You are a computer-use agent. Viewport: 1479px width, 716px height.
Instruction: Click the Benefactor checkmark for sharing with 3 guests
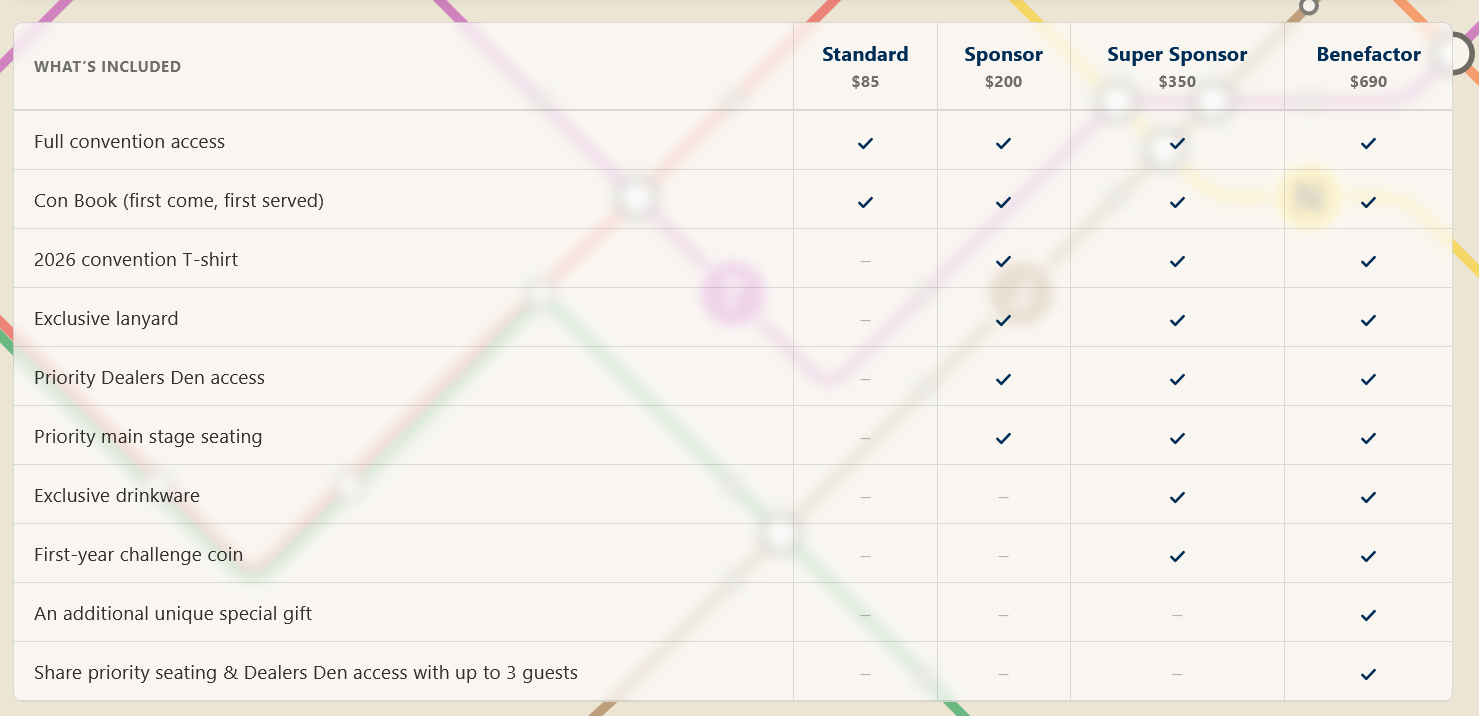1368,674
